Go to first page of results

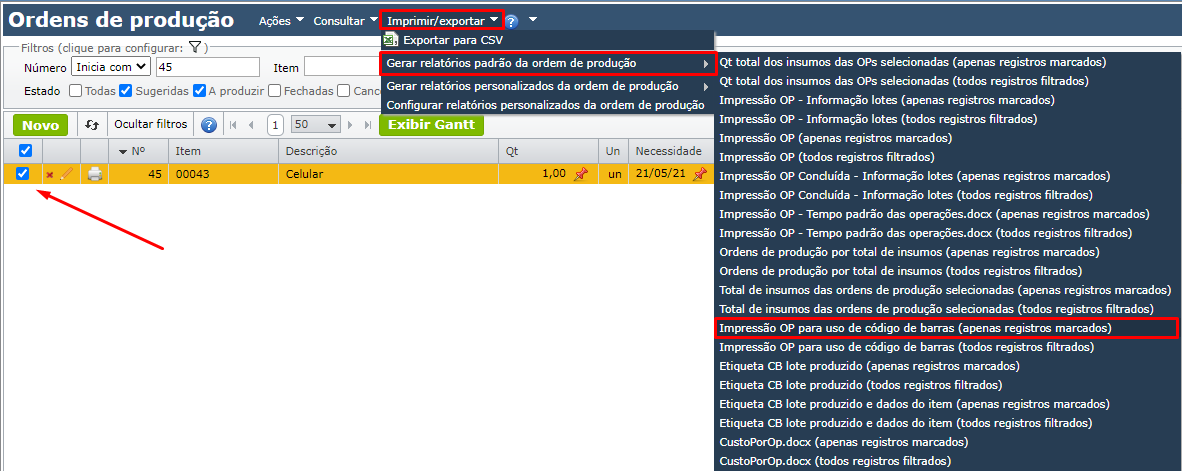[x=233, y=125]
